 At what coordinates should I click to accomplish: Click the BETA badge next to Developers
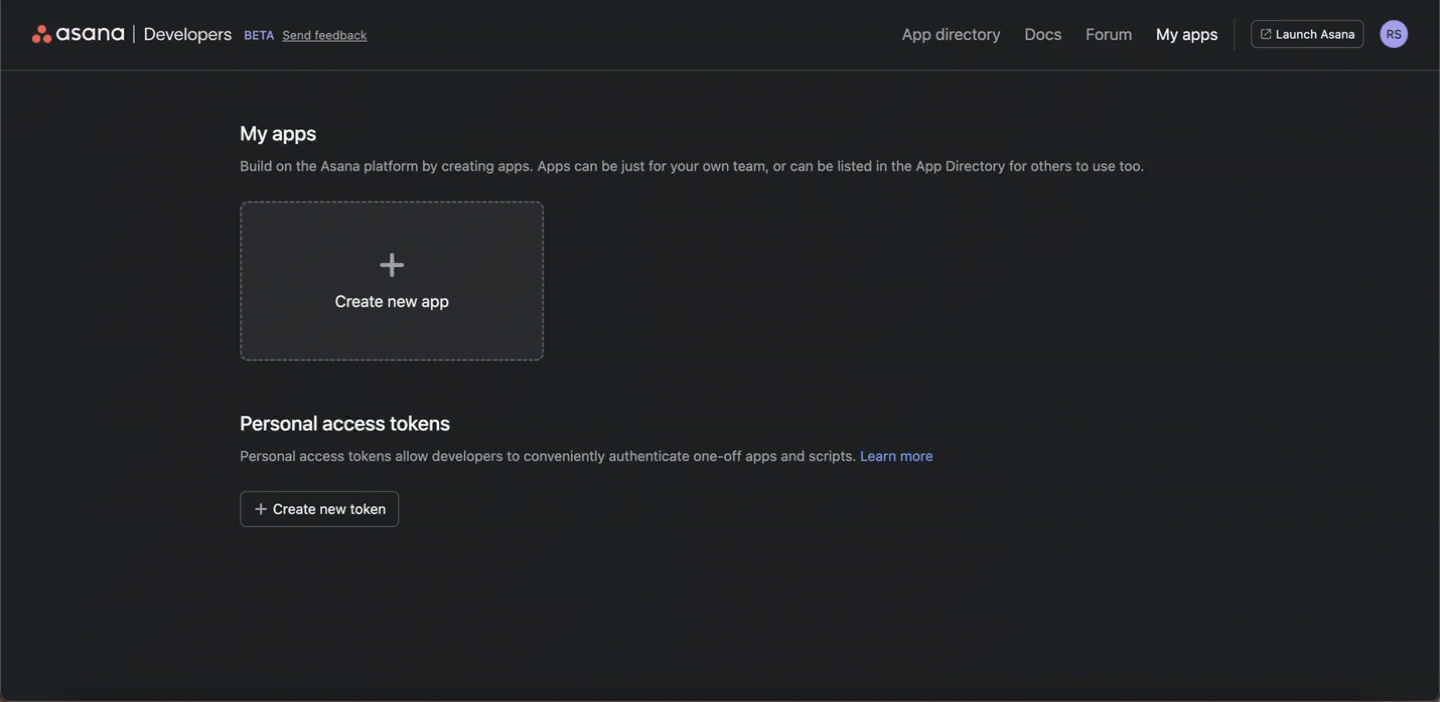(259, 35)
